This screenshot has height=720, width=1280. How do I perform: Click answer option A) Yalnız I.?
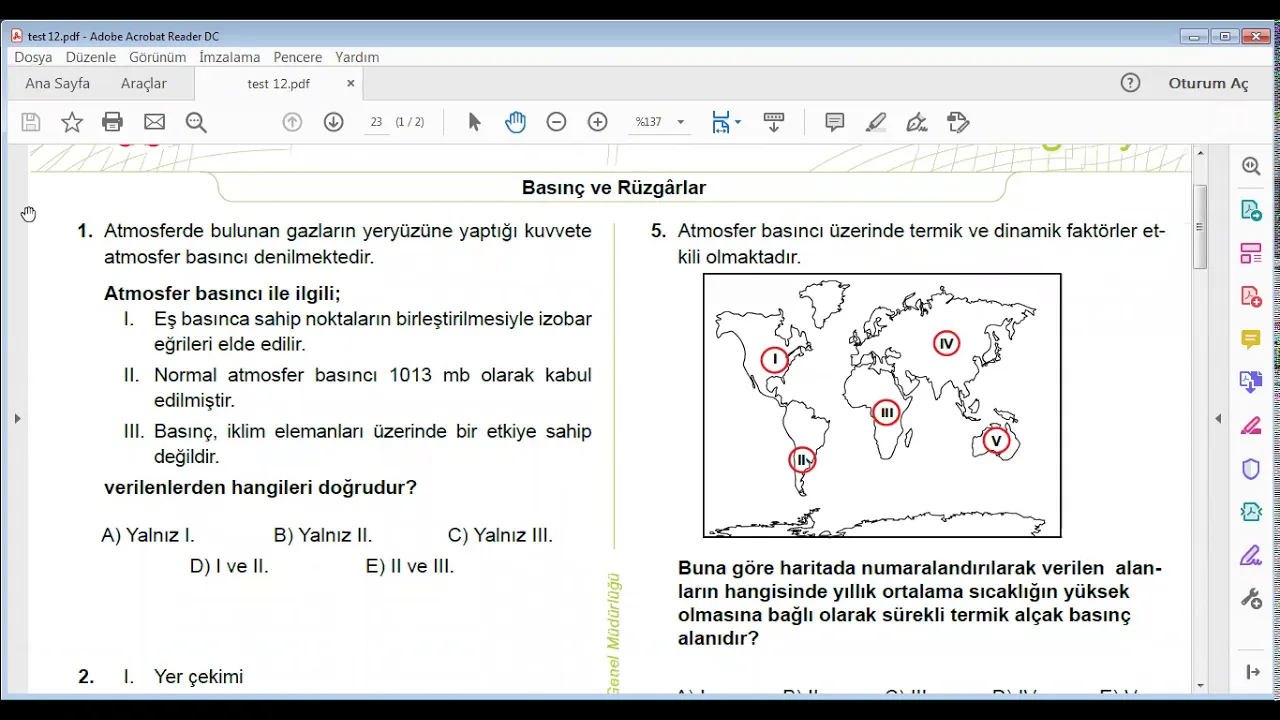148,535
